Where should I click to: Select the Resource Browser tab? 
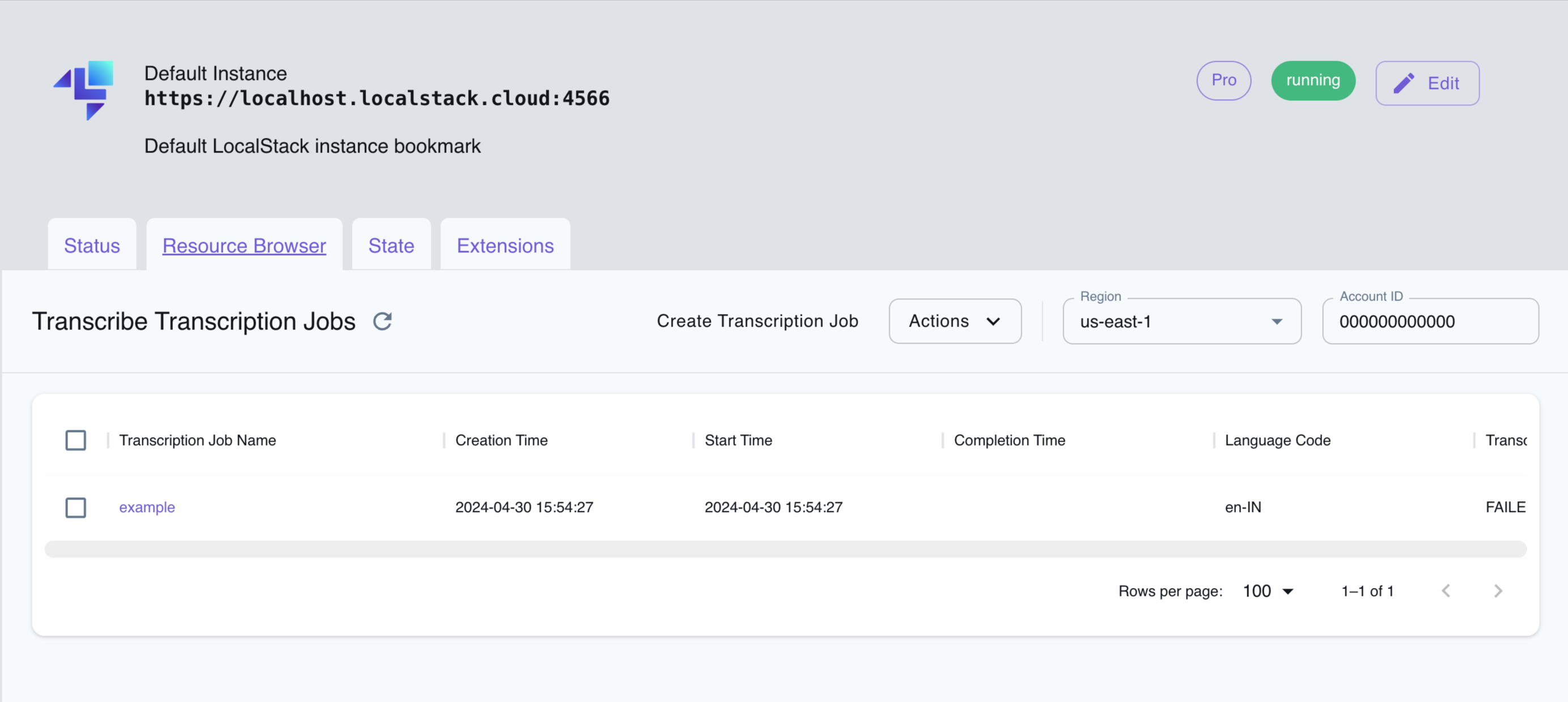tap(244, 246)
